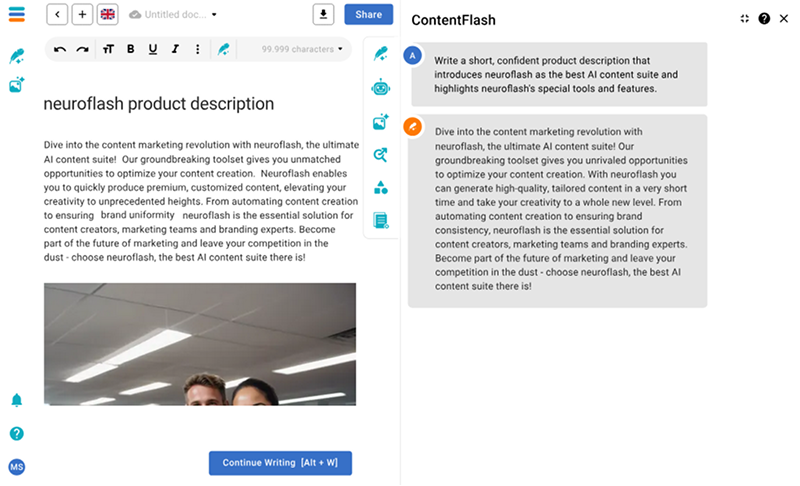Viewport: 800px width, 486px height.
Task: Open the chatbot robot tool
Action: tap(381, 87)
